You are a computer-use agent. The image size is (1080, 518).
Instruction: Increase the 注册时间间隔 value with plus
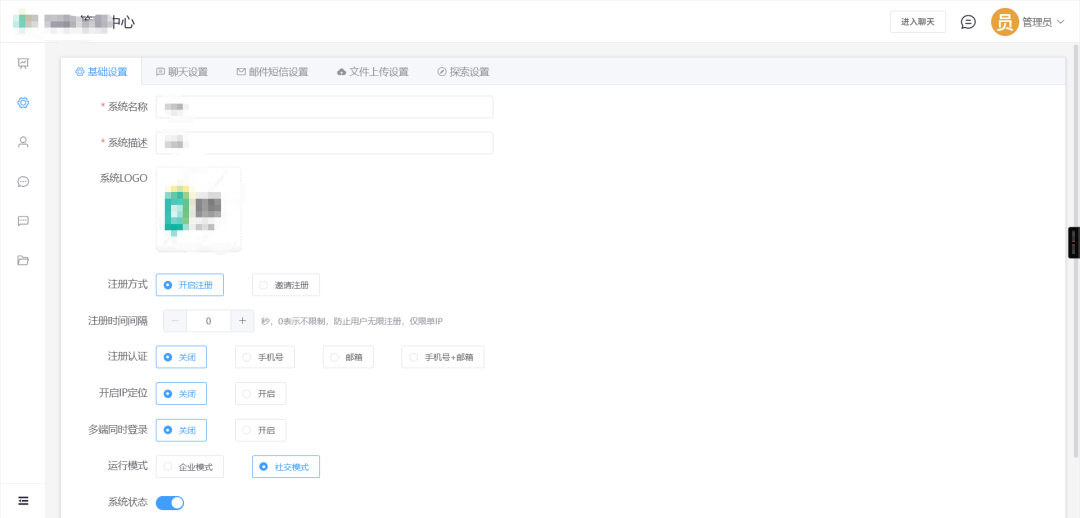coord(242,321)
